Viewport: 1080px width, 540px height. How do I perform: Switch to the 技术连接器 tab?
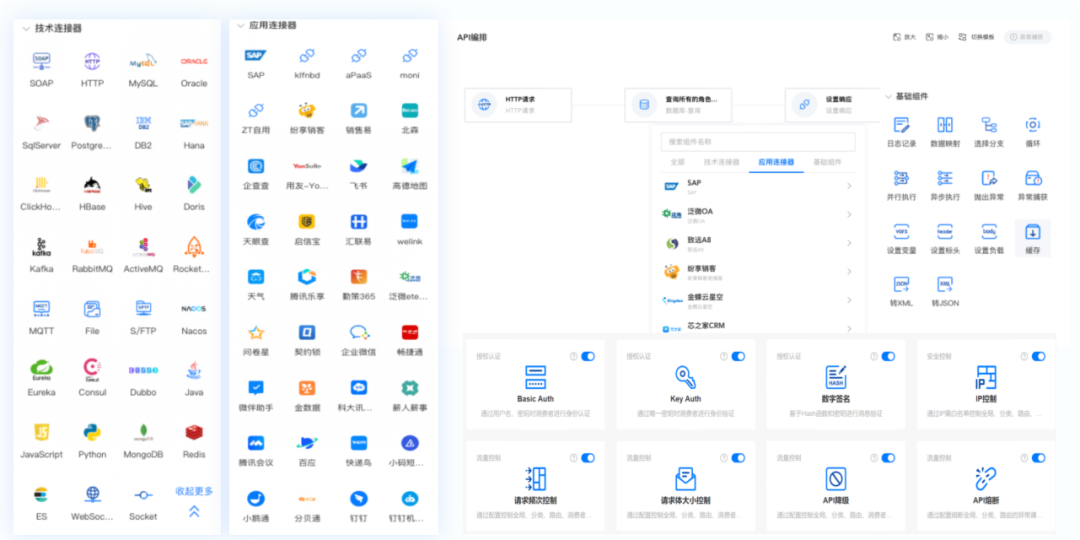click(x=720, y=162)
